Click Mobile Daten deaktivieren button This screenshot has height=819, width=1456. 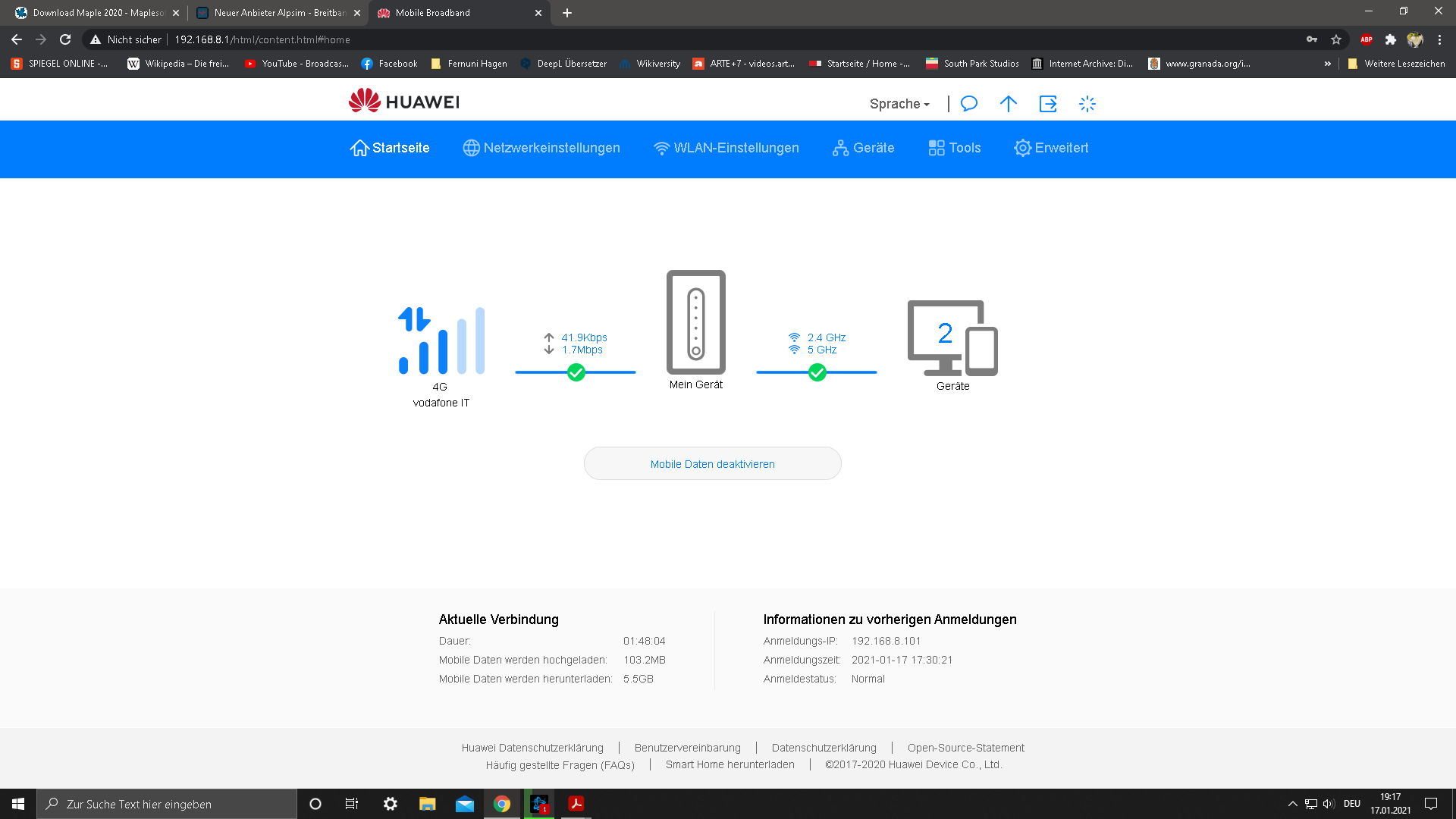[713, 463]
